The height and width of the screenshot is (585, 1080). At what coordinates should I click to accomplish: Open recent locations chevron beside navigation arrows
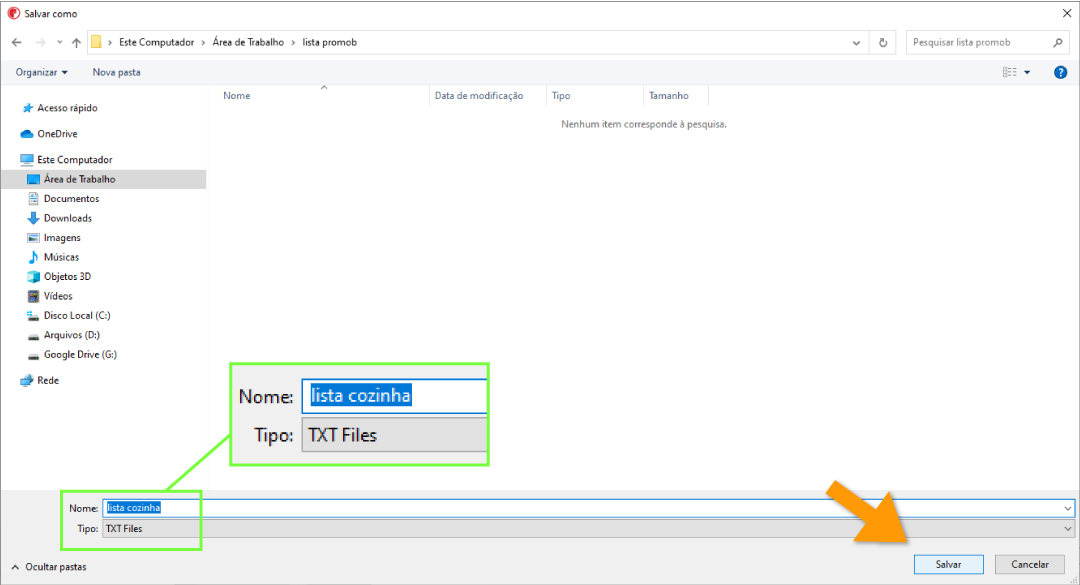click(59, 43)
